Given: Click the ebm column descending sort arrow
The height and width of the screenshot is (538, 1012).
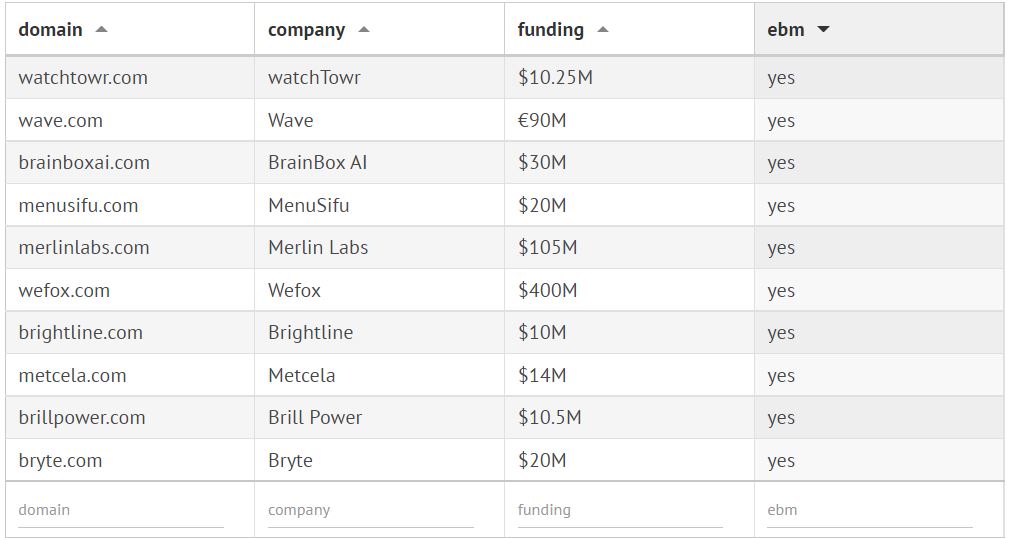Looking at the screenshot, I should pos(823,30).
